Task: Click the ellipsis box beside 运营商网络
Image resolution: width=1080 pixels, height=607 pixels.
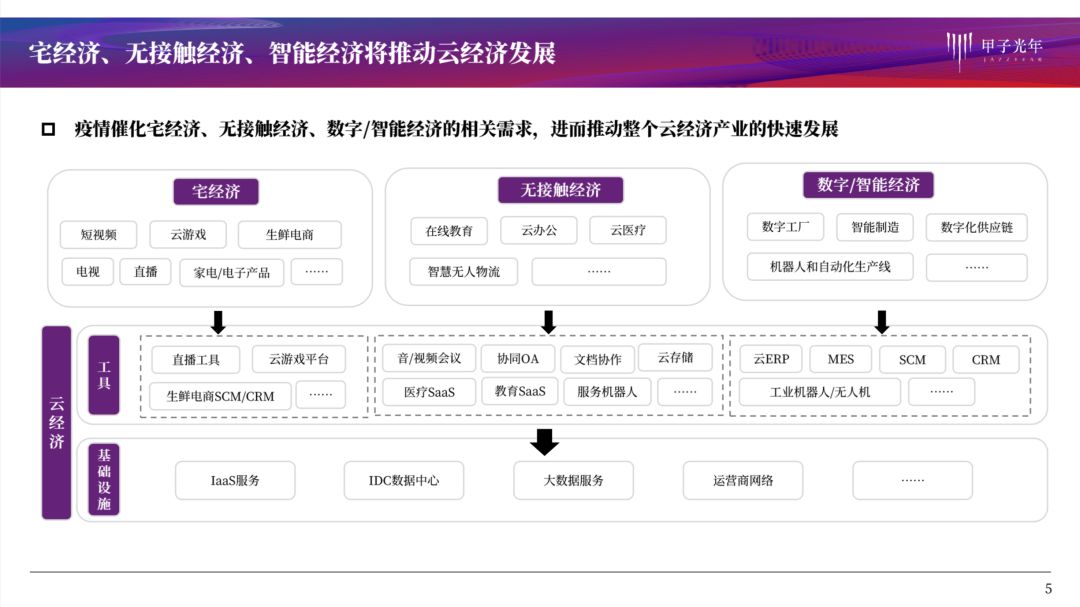Action: (x=913, y=480)
